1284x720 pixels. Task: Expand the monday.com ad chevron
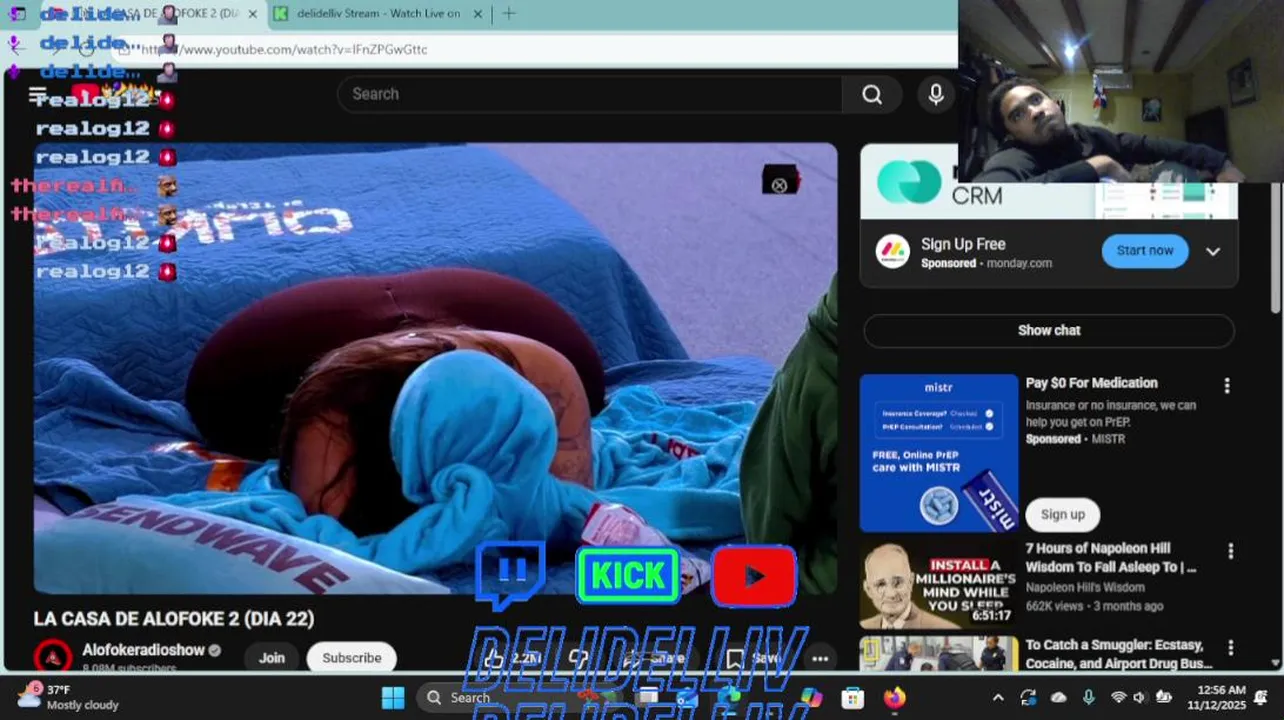pos(1213,251)
